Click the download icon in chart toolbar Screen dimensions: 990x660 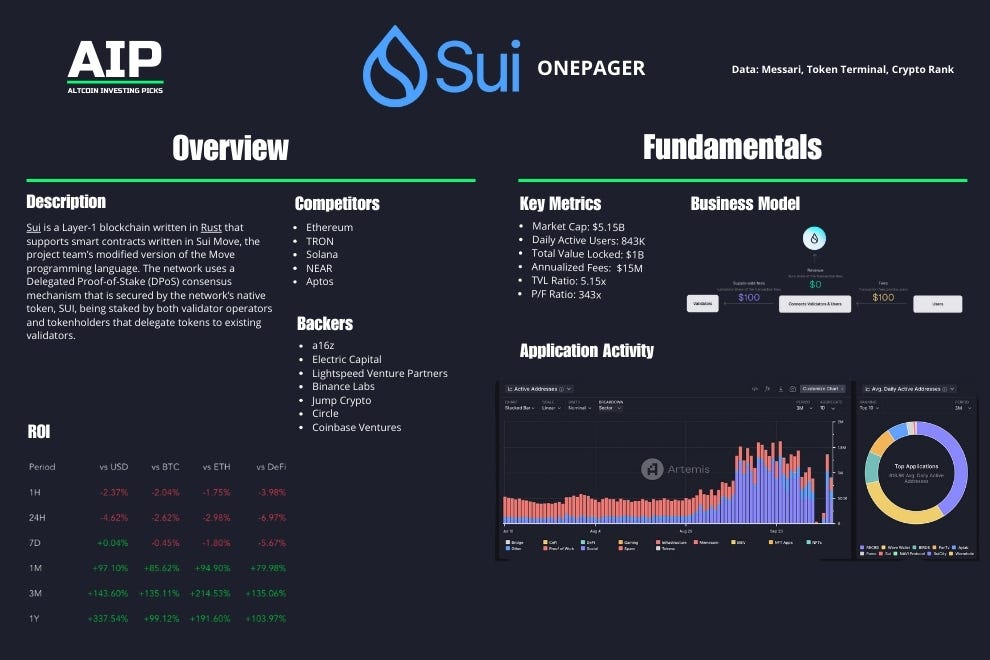click(780, 389)
